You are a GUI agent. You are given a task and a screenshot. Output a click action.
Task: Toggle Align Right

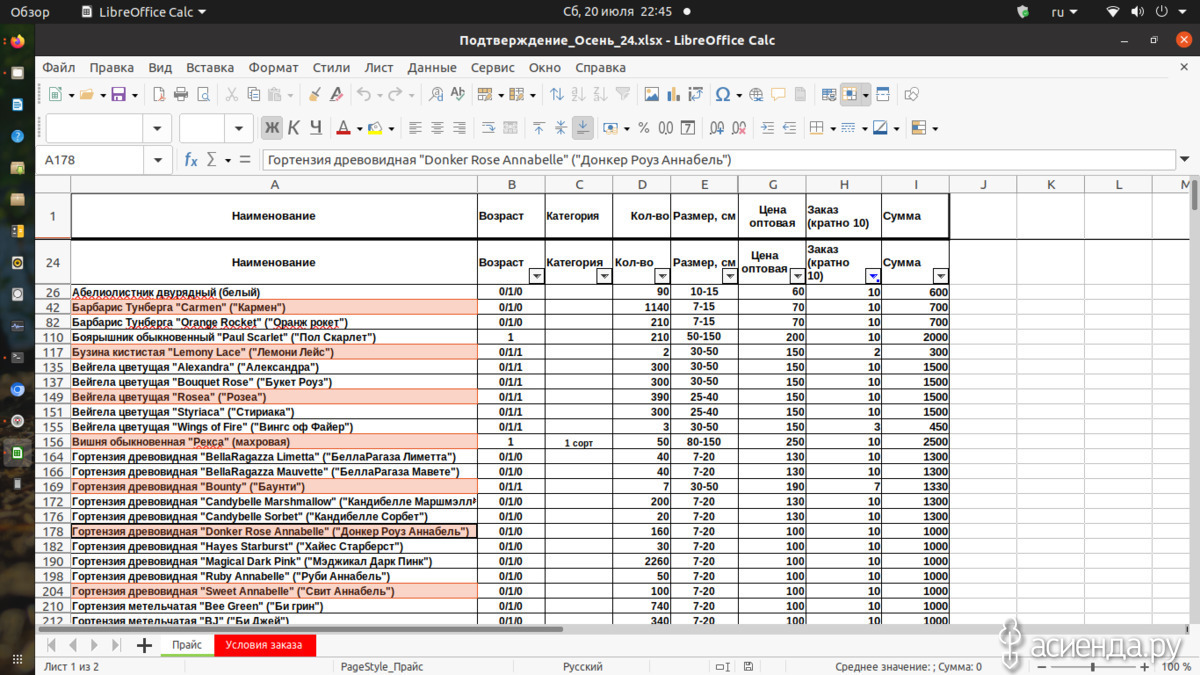(x=459, y=128)
